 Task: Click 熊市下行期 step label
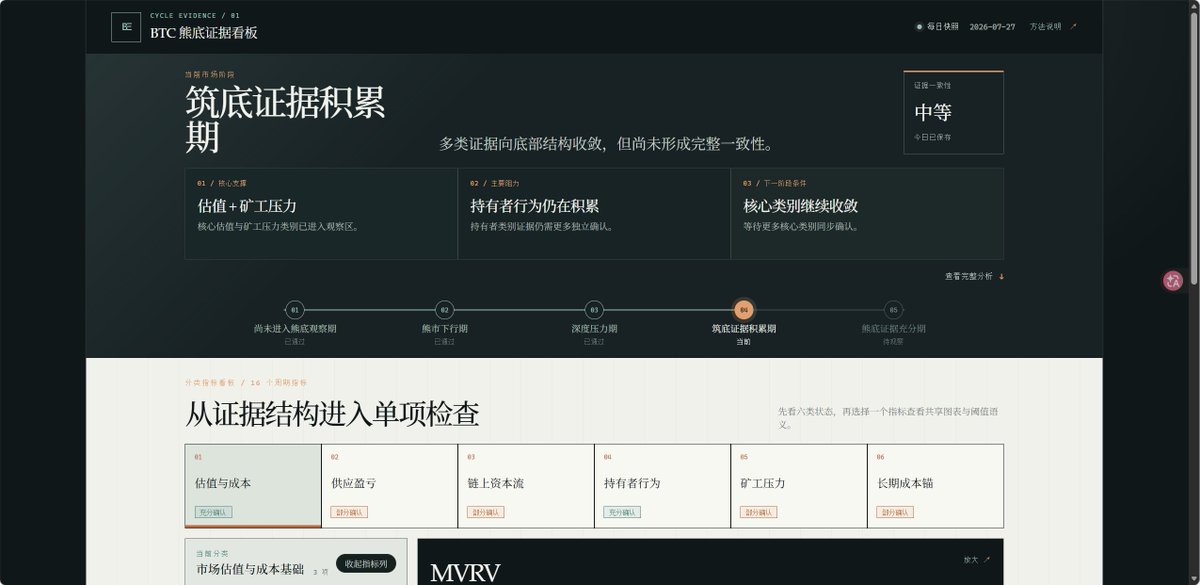[444, 328]
